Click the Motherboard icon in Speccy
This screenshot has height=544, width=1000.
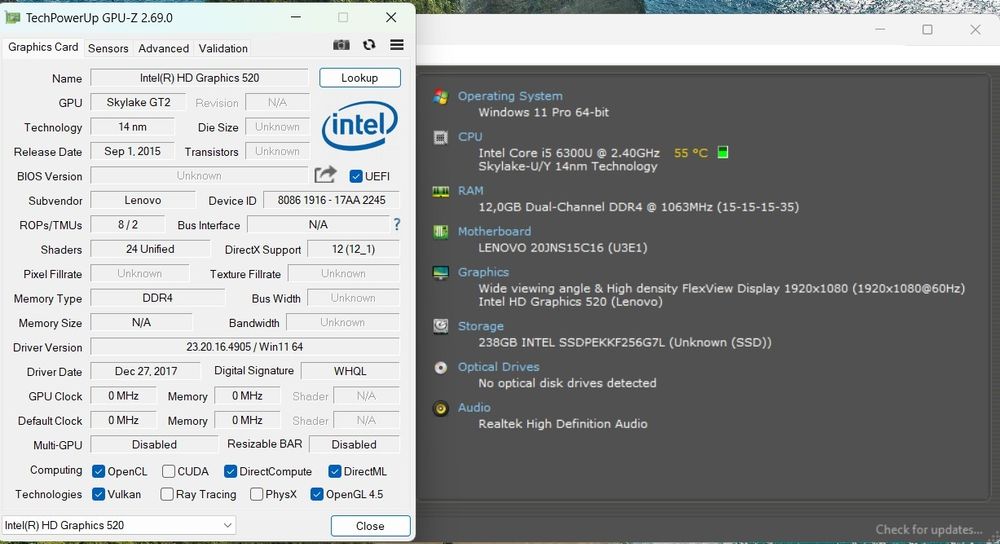pos(441,232)
